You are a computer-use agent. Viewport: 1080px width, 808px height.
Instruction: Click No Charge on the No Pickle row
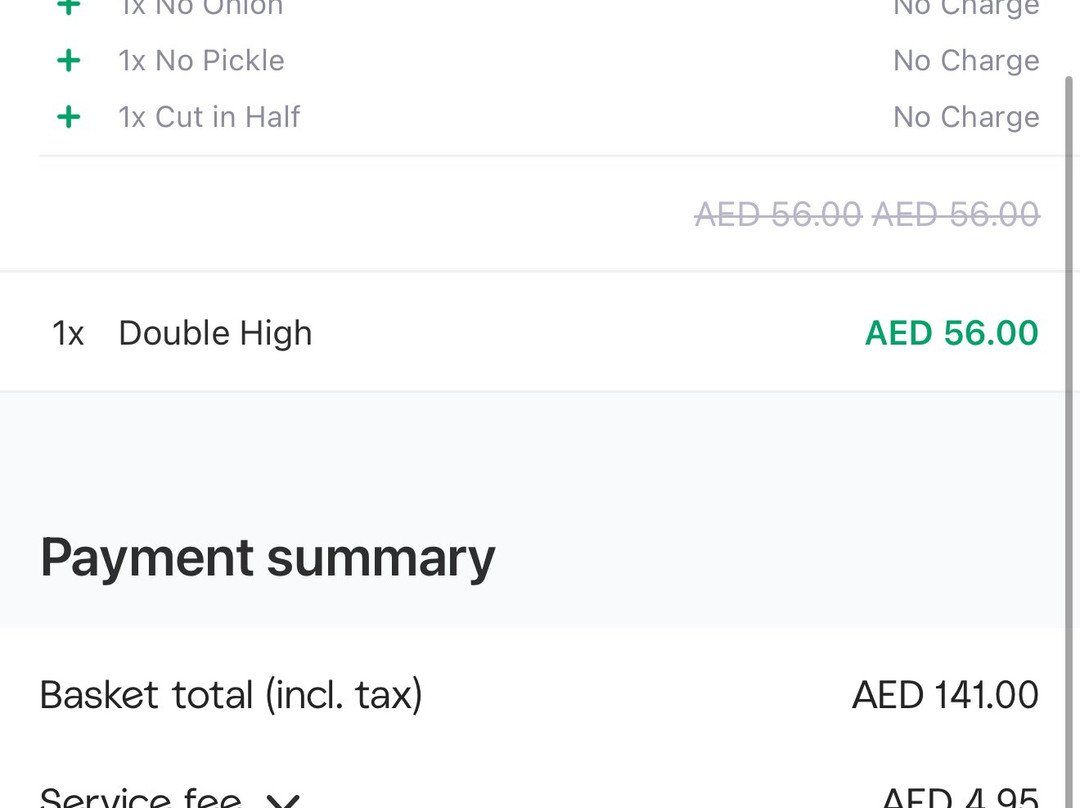point(965,61)
